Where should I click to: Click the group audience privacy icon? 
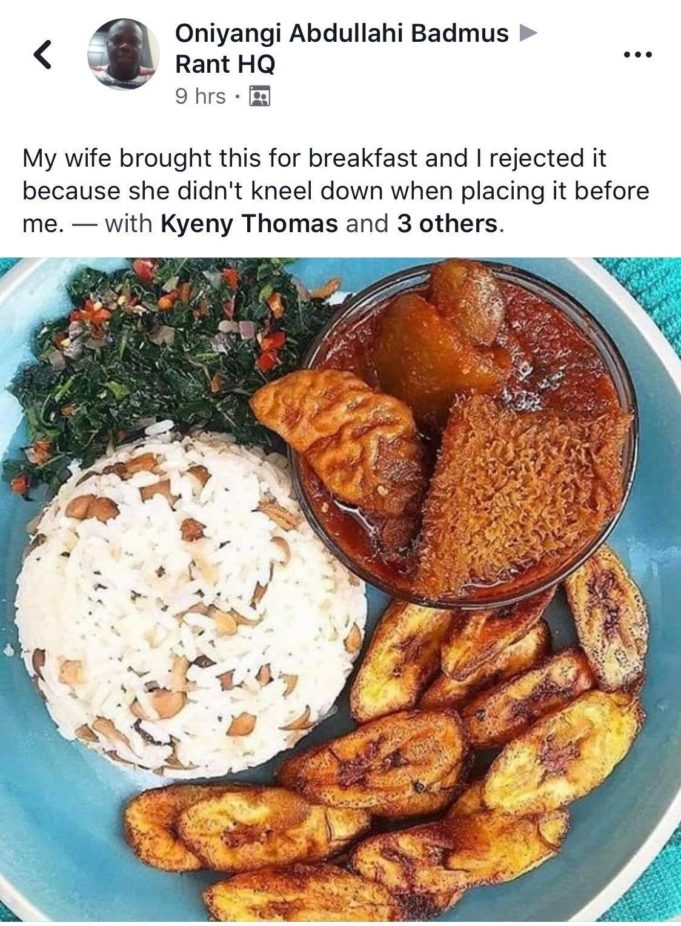point(259,96)
